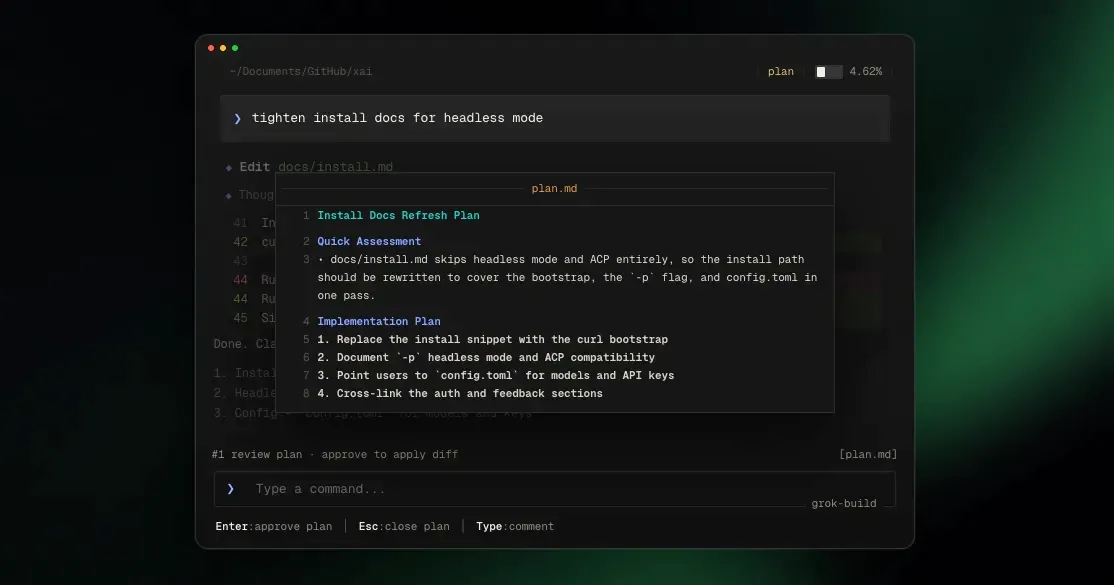
Task: Click Type:comment shortcut hint
Action: click(x=514, y=527)
